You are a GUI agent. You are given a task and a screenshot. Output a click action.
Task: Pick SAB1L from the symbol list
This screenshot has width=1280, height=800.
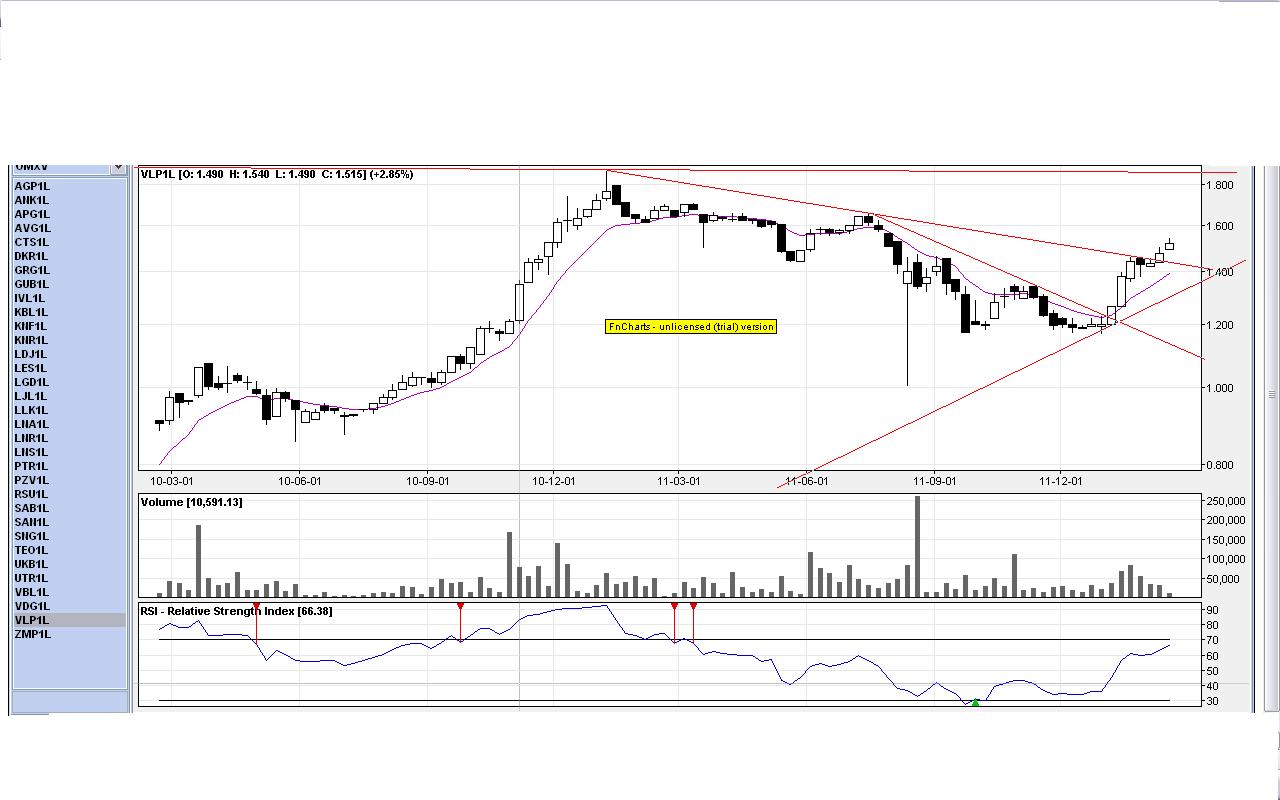tap(32, 508)
